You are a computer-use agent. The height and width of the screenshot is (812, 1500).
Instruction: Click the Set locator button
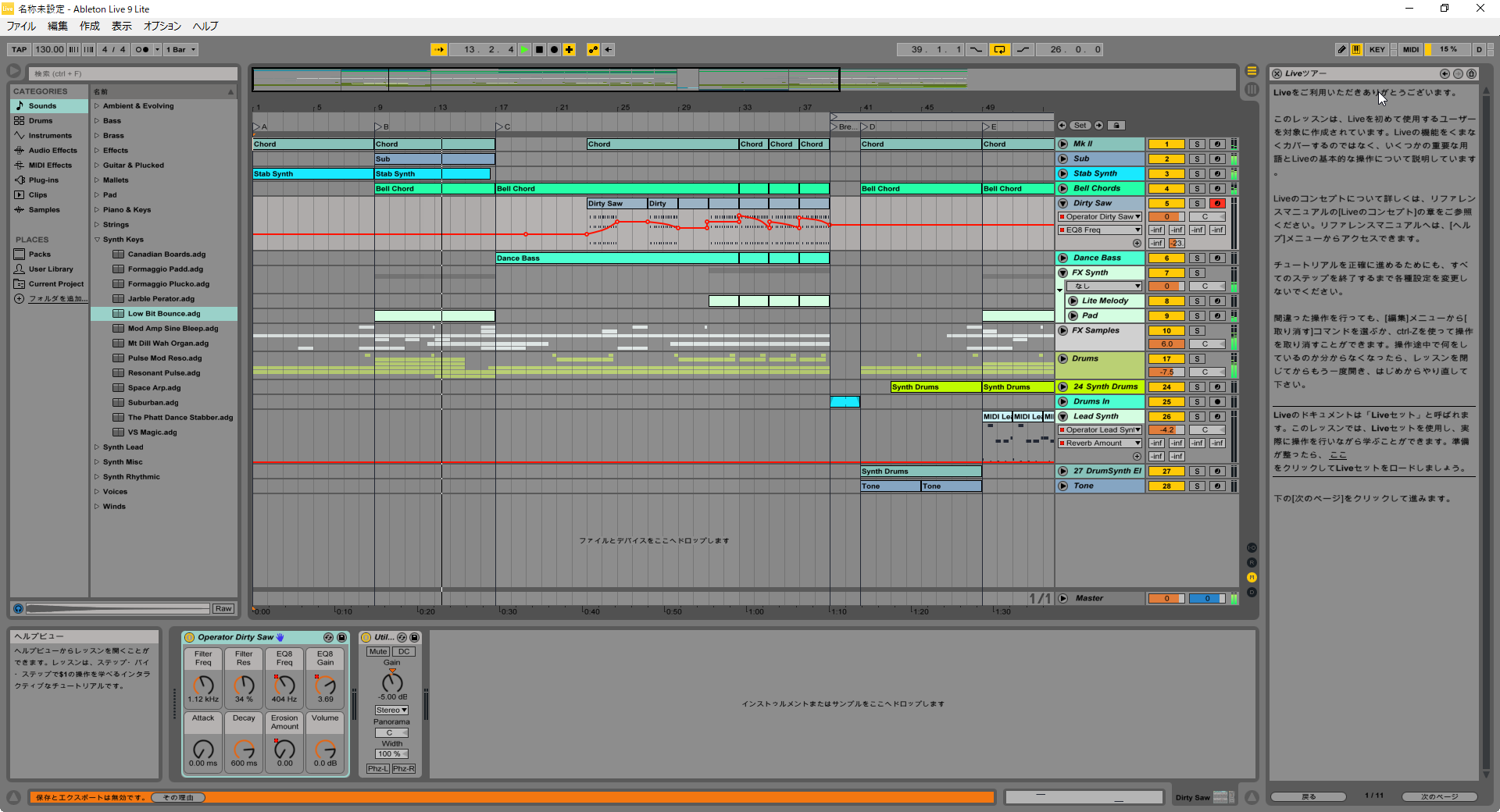(1080, 125)
